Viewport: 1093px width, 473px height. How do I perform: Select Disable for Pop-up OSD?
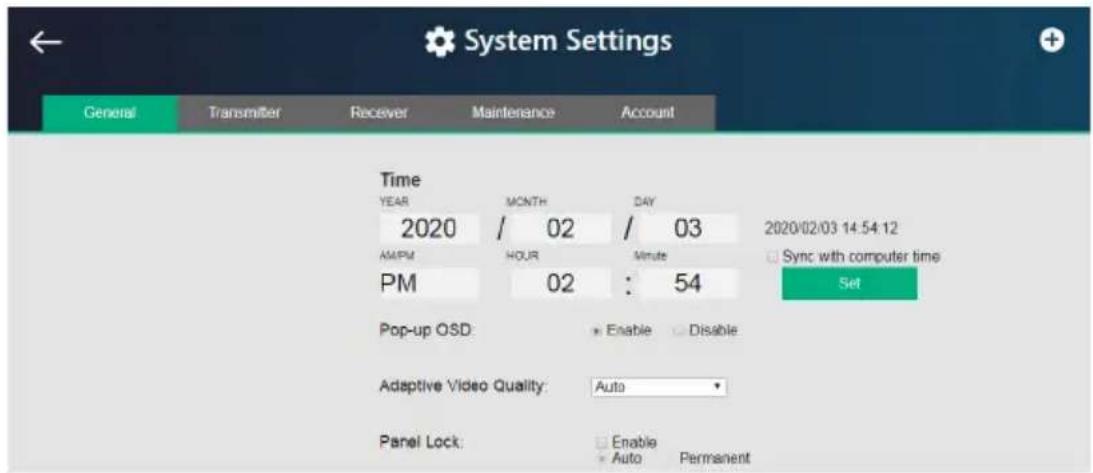[x=678, y=332]
